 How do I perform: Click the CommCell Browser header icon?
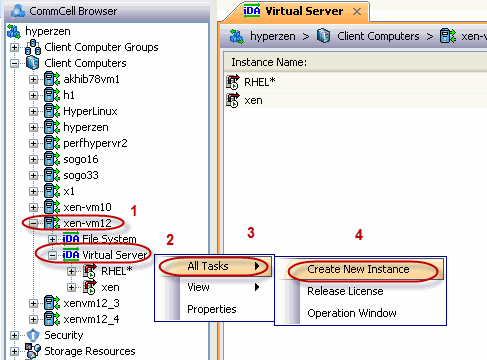pos(18,11)
